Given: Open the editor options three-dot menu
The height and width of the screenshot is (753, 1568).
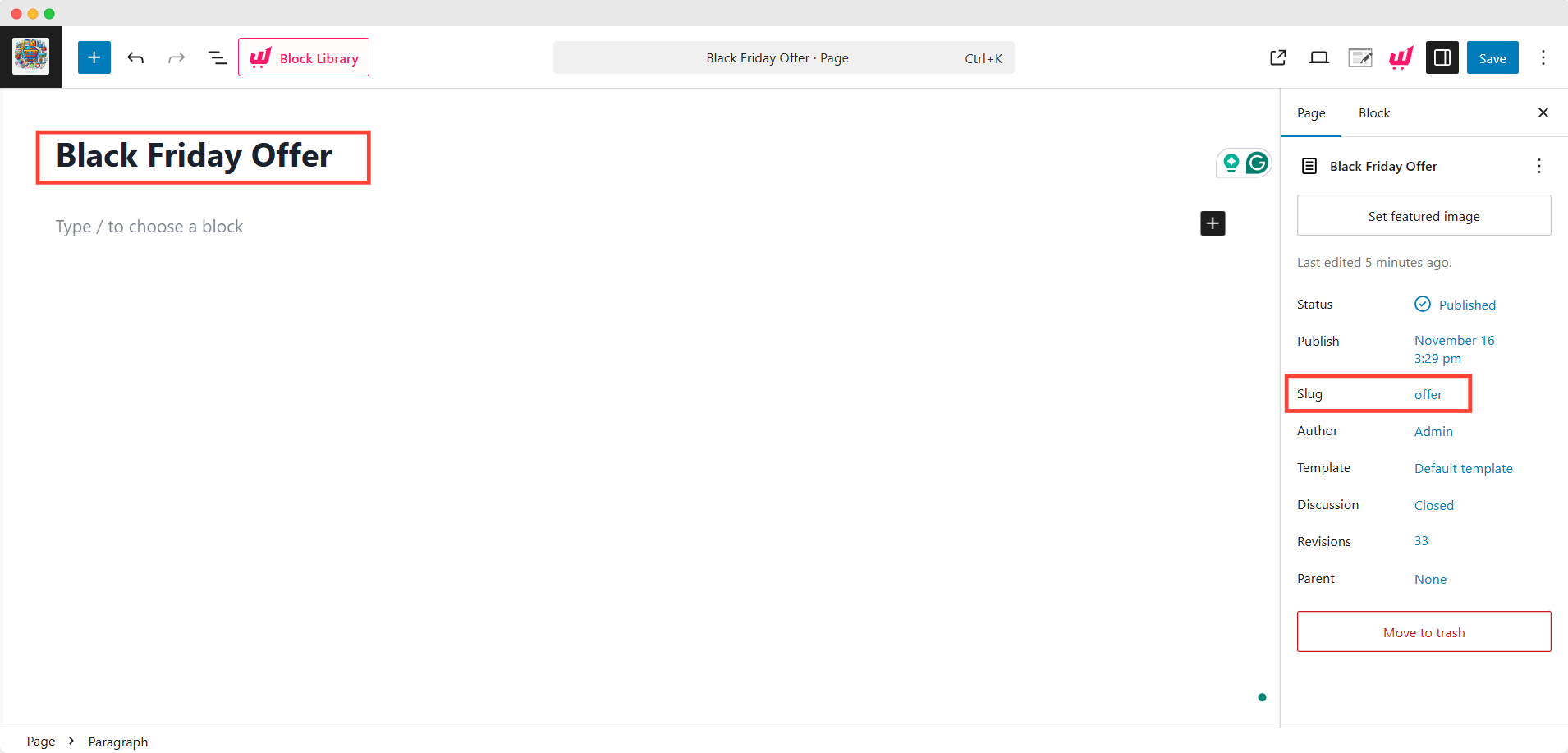Looking at the screenshot, I should click(x=1543, y=57).
